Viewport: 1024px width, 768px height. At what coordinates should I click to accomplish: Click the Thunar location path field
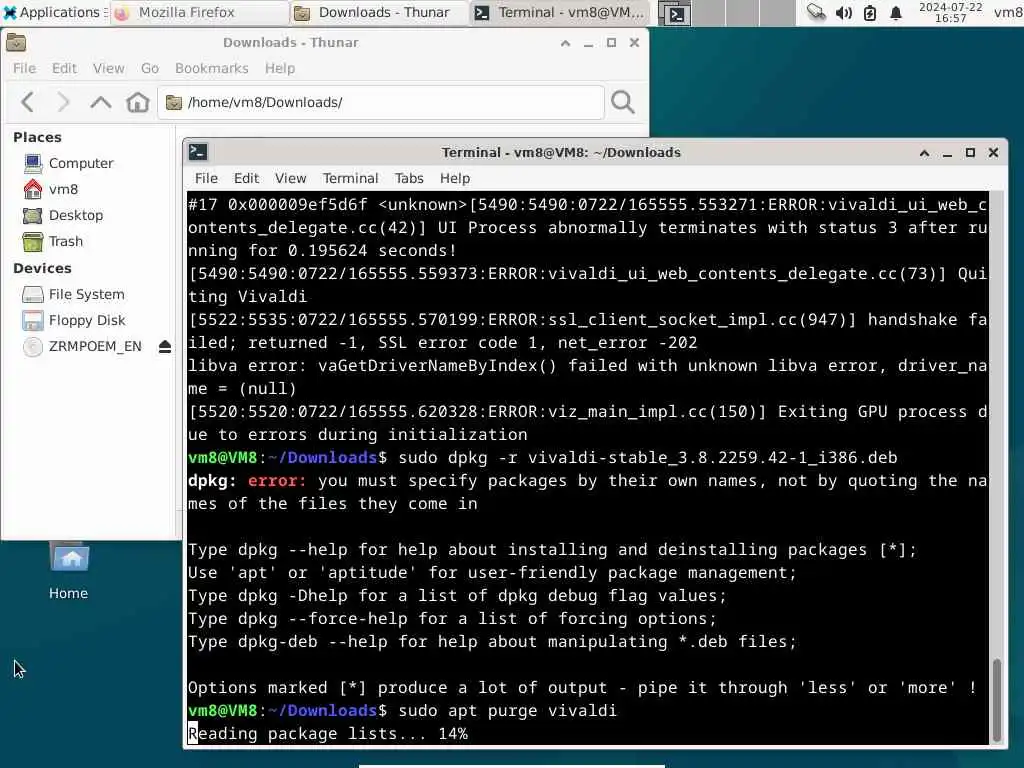click(x=381, y=103)
